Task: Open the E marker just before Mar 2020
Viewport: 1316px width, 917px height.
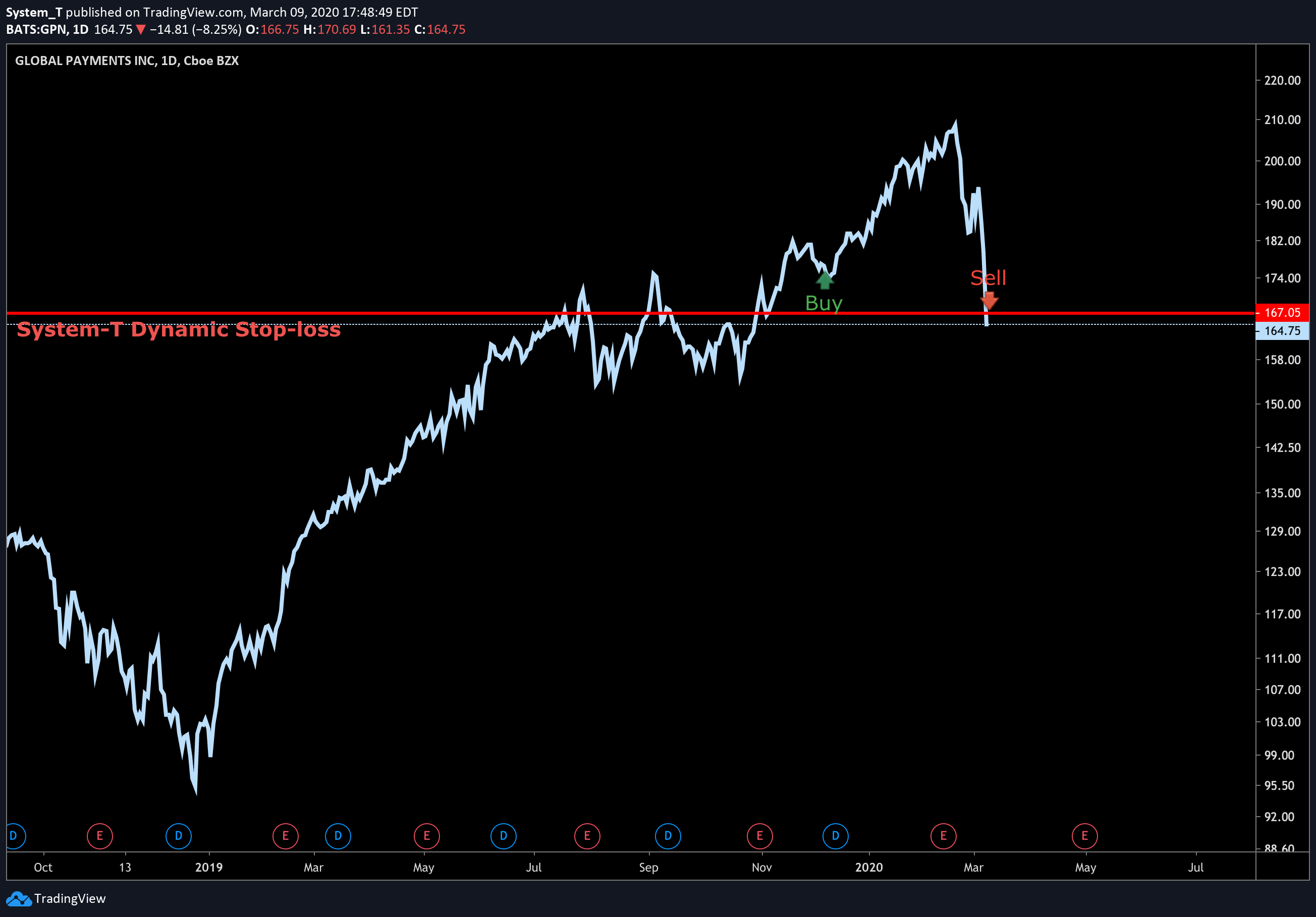Action: click(x=944, y=836)
